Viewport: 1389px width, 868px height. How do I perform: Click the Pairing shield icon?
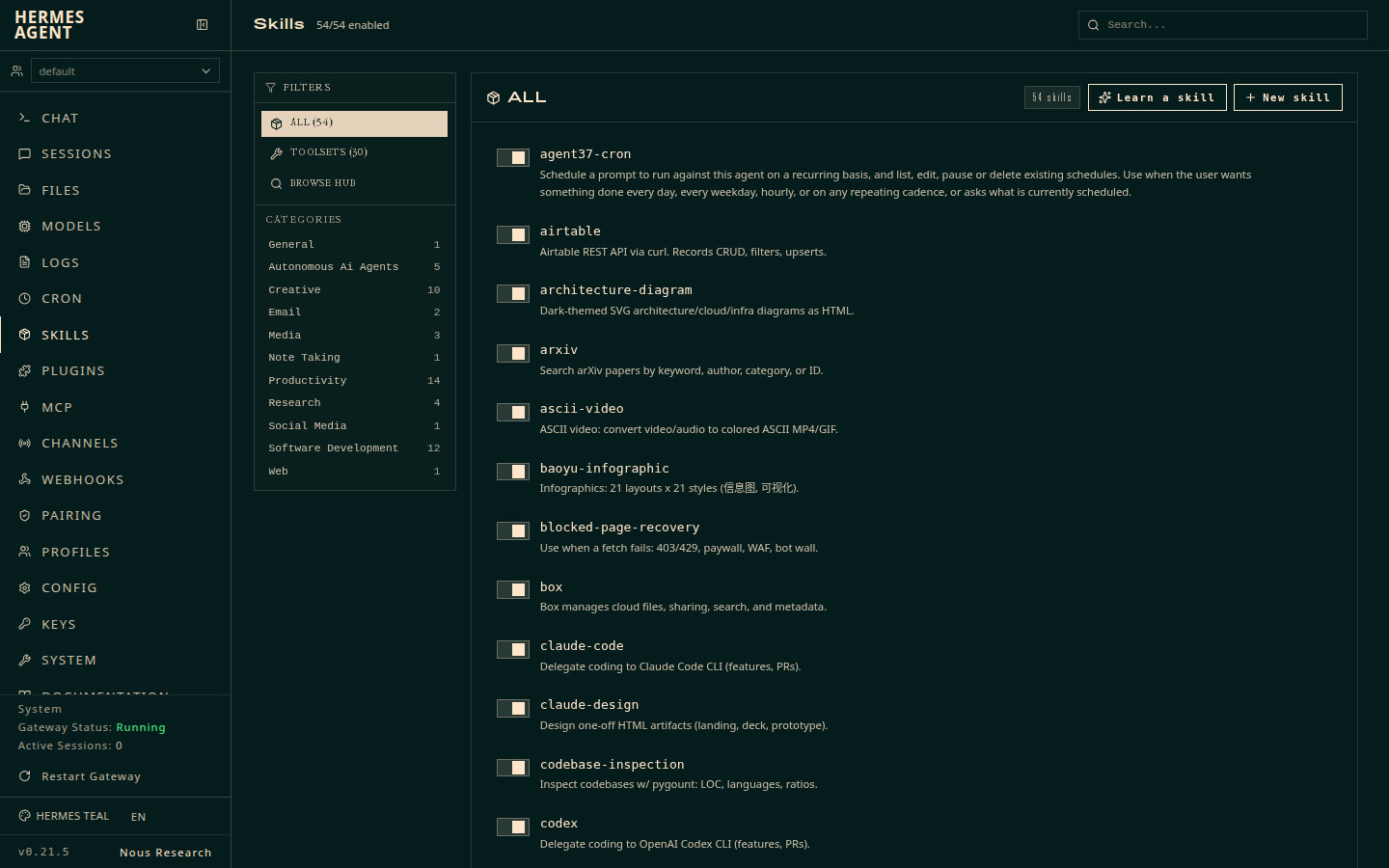point(25,516)
